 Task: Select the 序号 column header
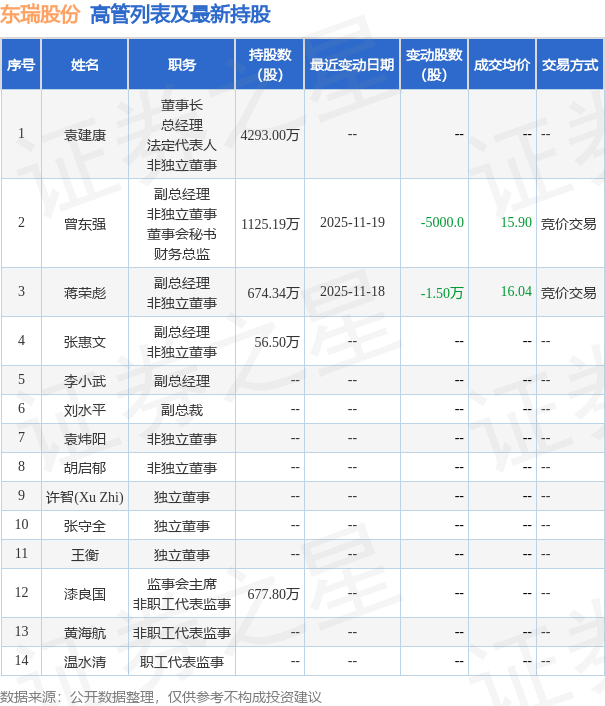[21, 65]
